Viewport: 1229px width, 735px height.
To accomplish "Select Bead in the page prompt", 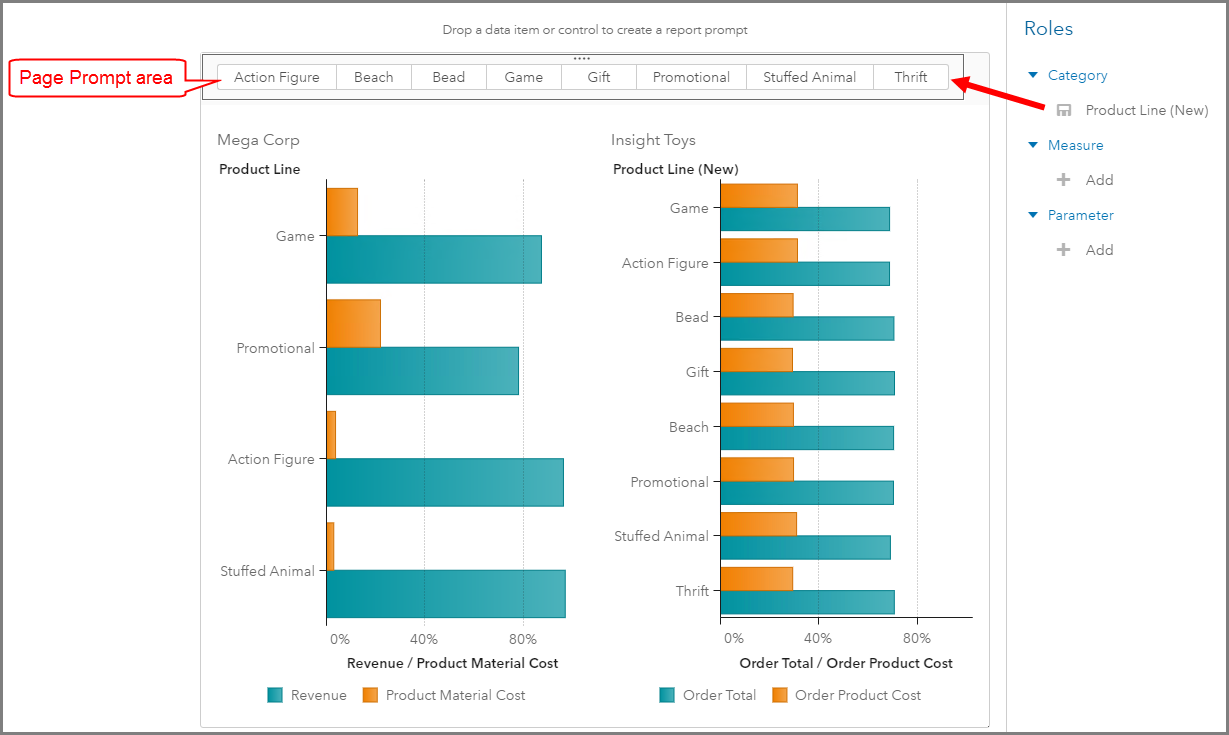I will pos(448,78).
